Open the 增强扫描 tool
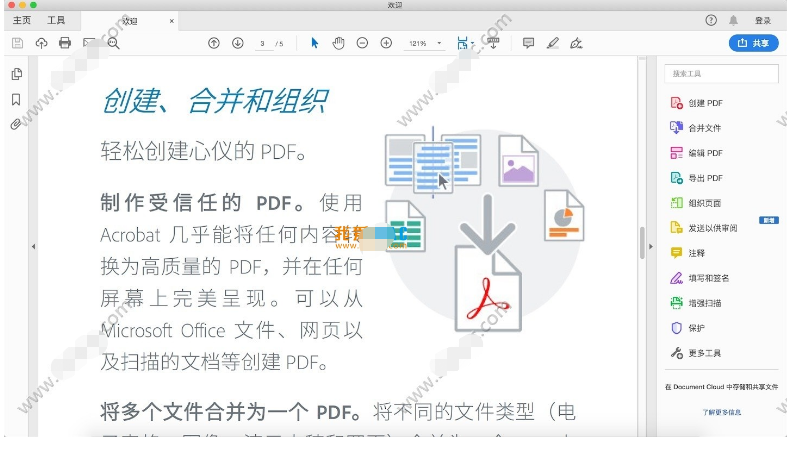 click(696, 303)
